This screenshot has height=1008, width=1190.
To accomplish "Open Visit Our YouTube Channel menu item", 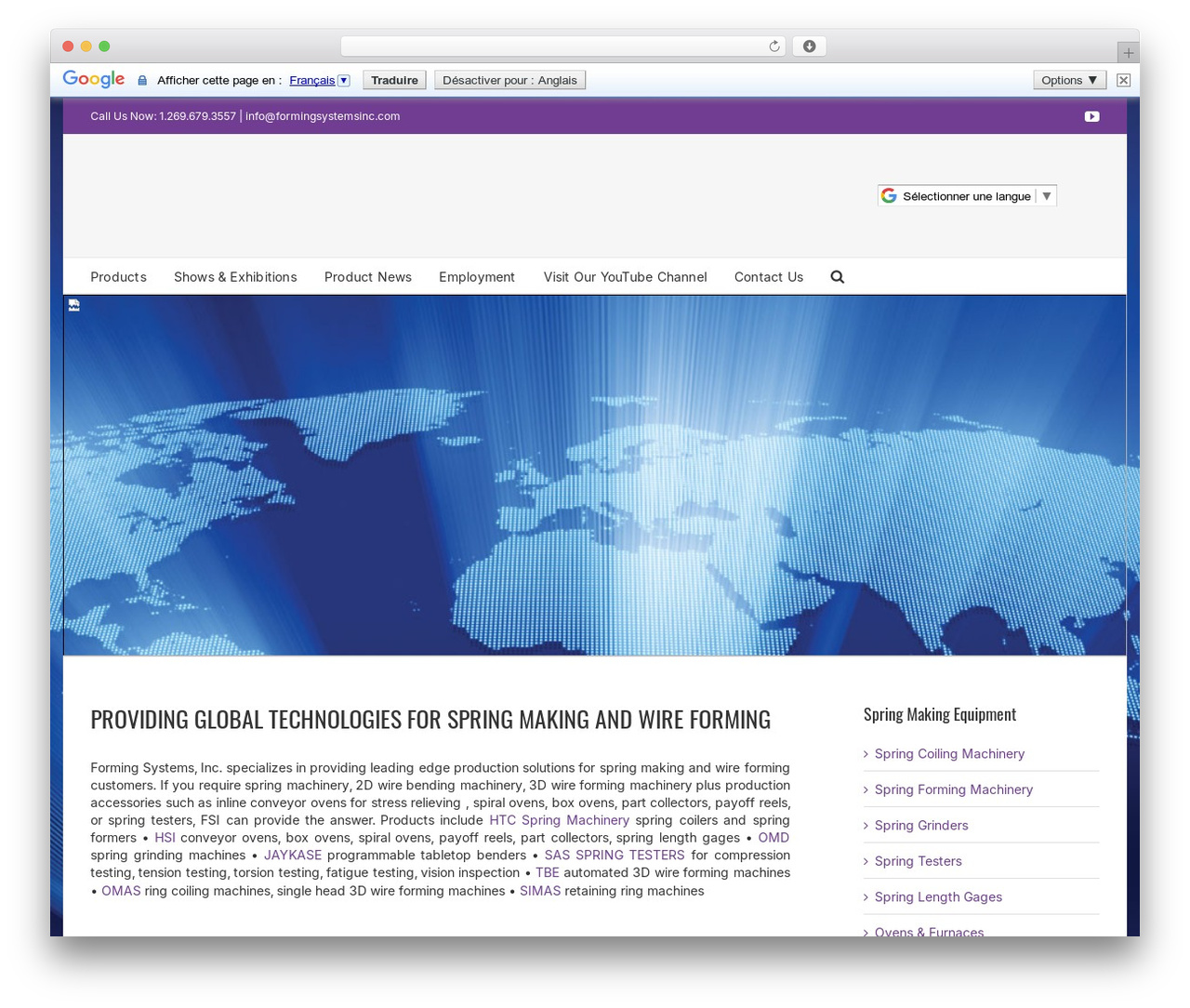I will (625, 277).
